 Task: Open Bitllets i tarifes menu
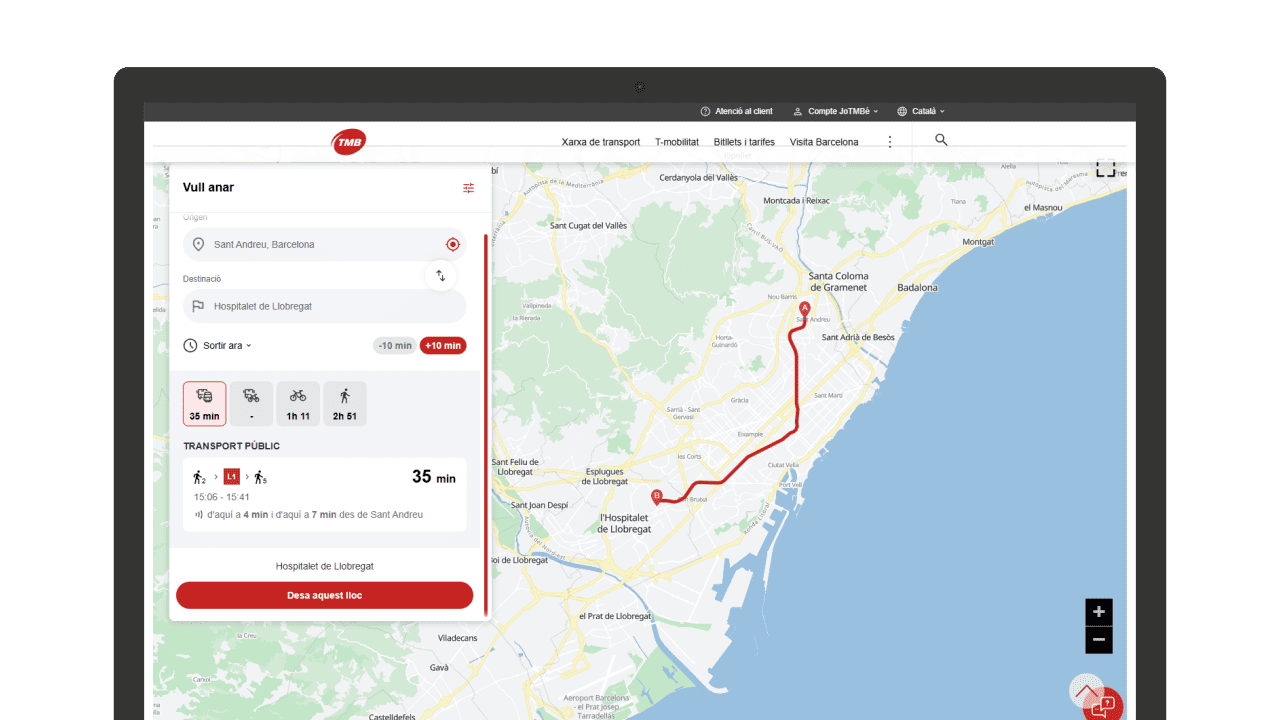744,142
